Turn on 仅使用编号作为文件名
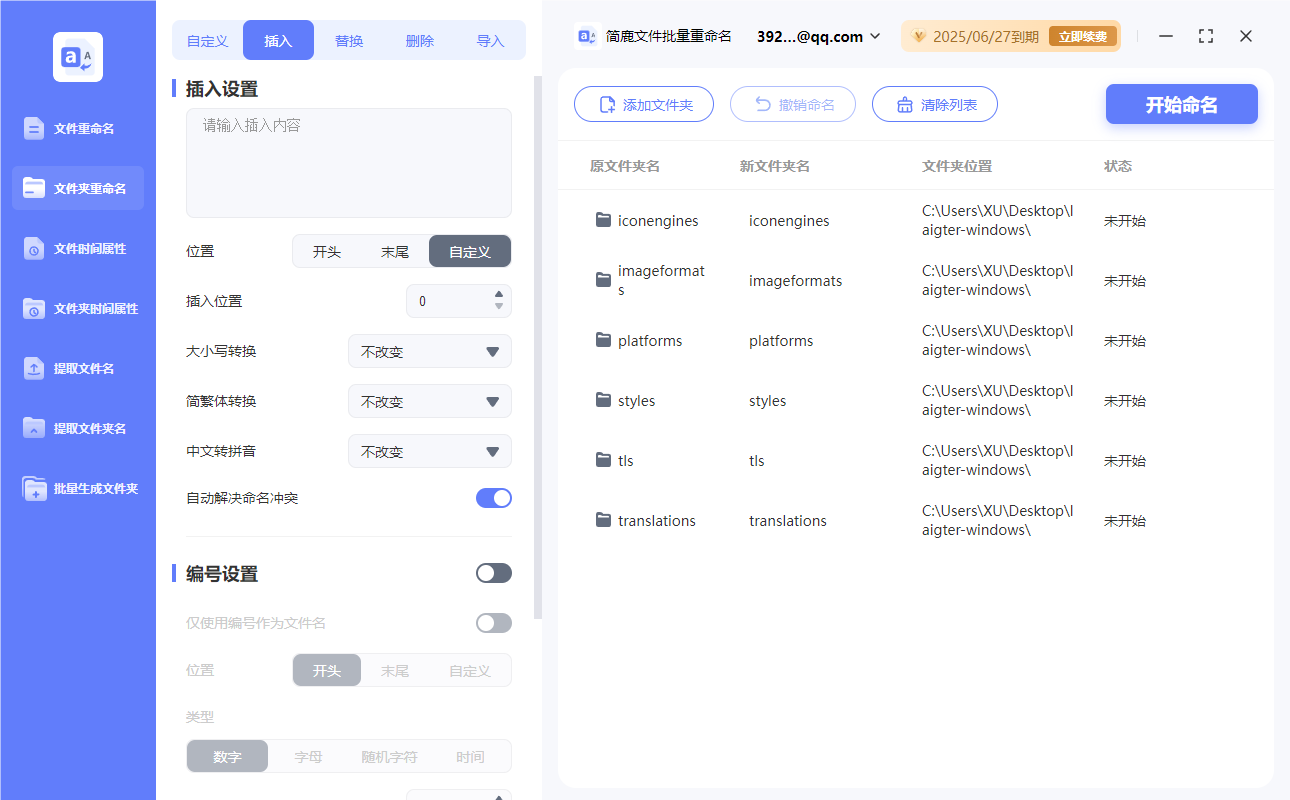Screen dimensions: 1290x800 [x=493, y=622]
